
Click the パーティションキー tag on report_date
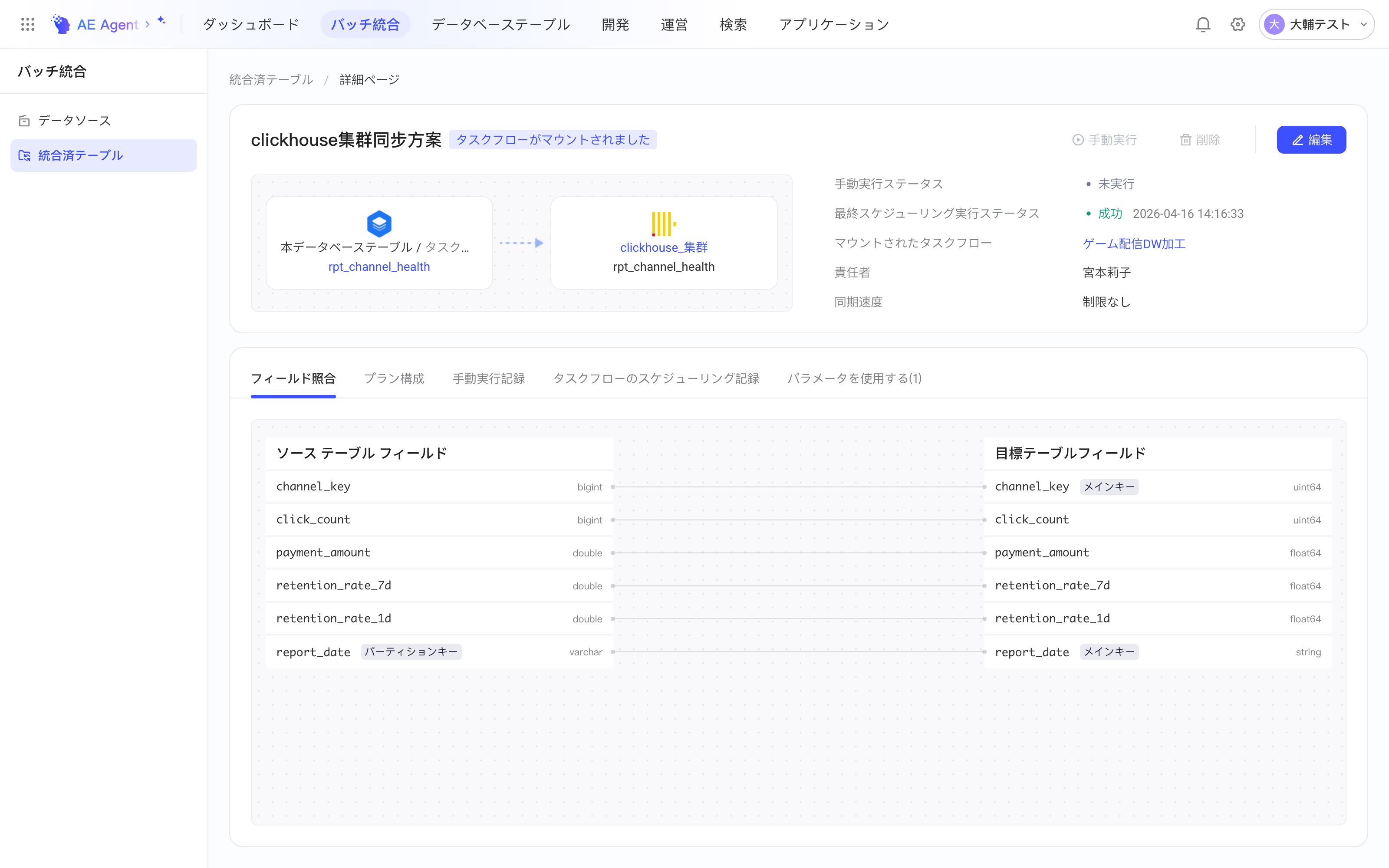pyautogui.click(x=411, y=651)
